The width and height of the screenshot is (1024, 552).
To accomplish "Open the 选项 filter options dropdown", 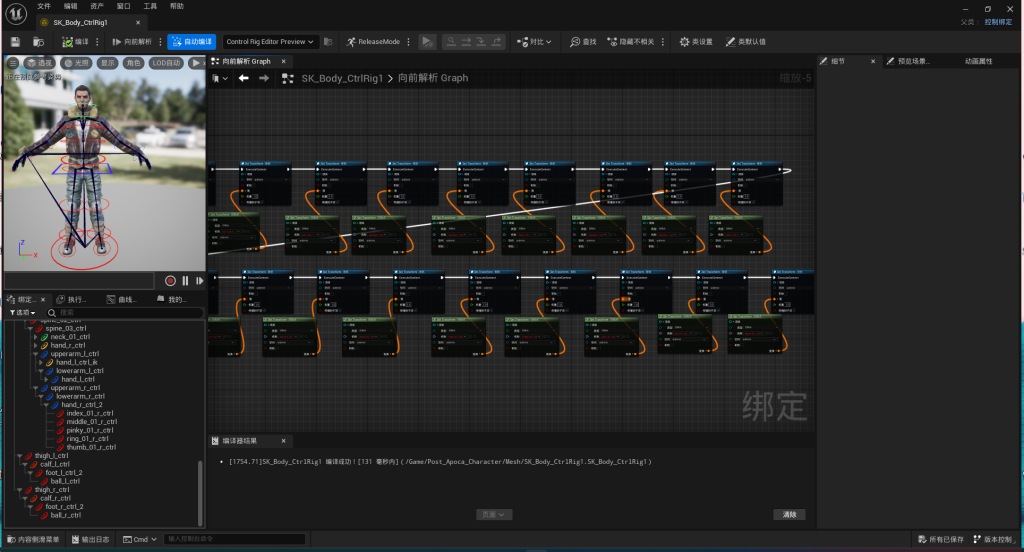I will [x=23, y=313].
